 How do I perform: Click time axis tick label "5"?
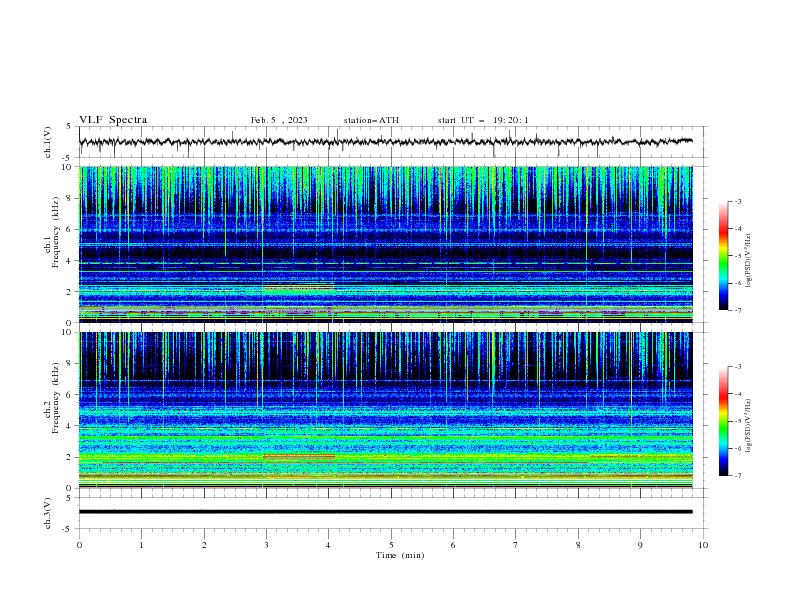(x=391, y=545)
